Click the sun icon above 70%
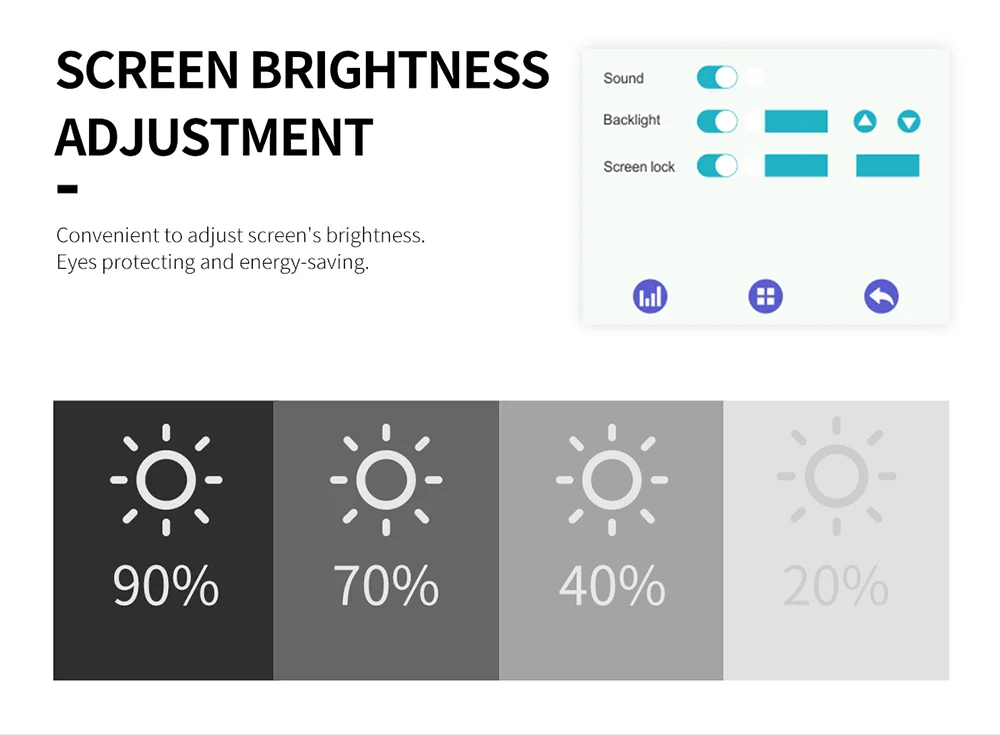 (386, 480)
